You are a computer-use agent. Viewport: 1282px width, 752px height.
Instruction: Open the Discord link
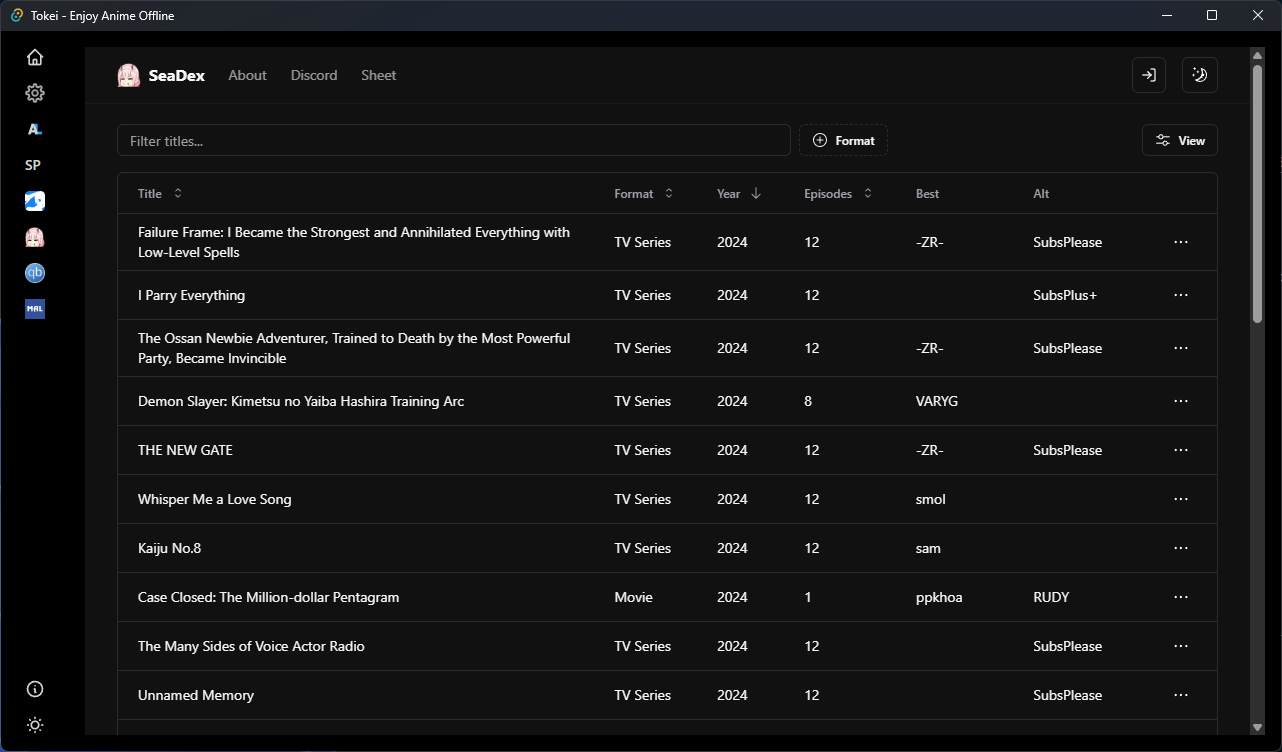(x=314, y=75)
